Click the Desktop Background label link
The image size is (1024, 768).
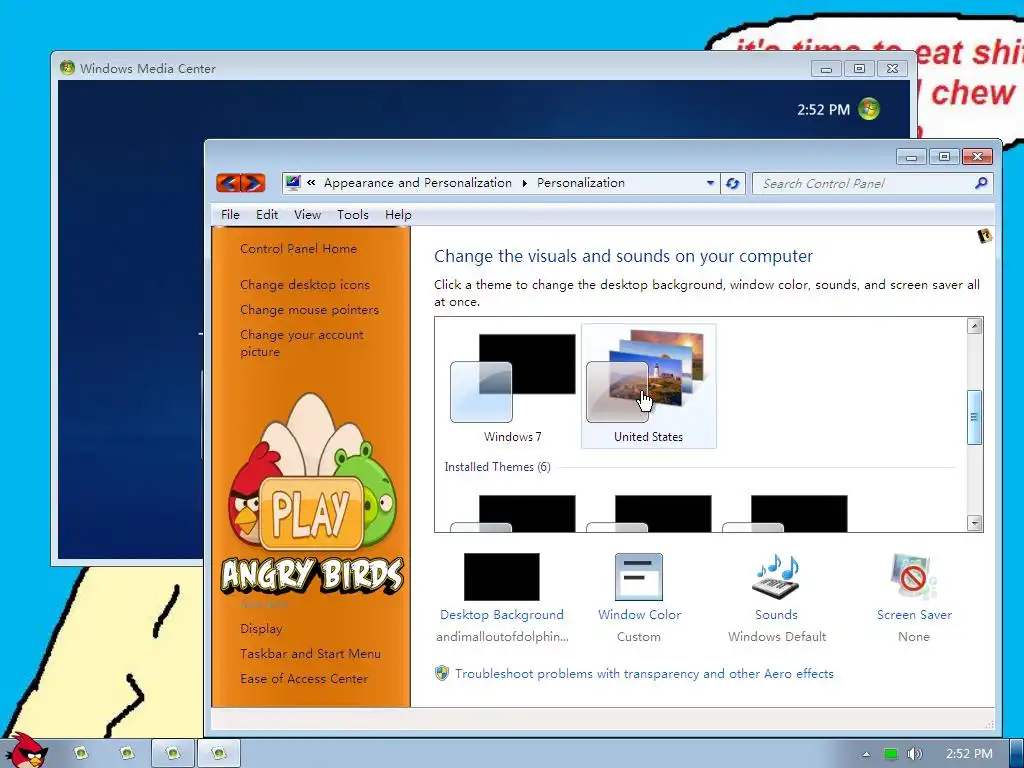click(502, 615)
